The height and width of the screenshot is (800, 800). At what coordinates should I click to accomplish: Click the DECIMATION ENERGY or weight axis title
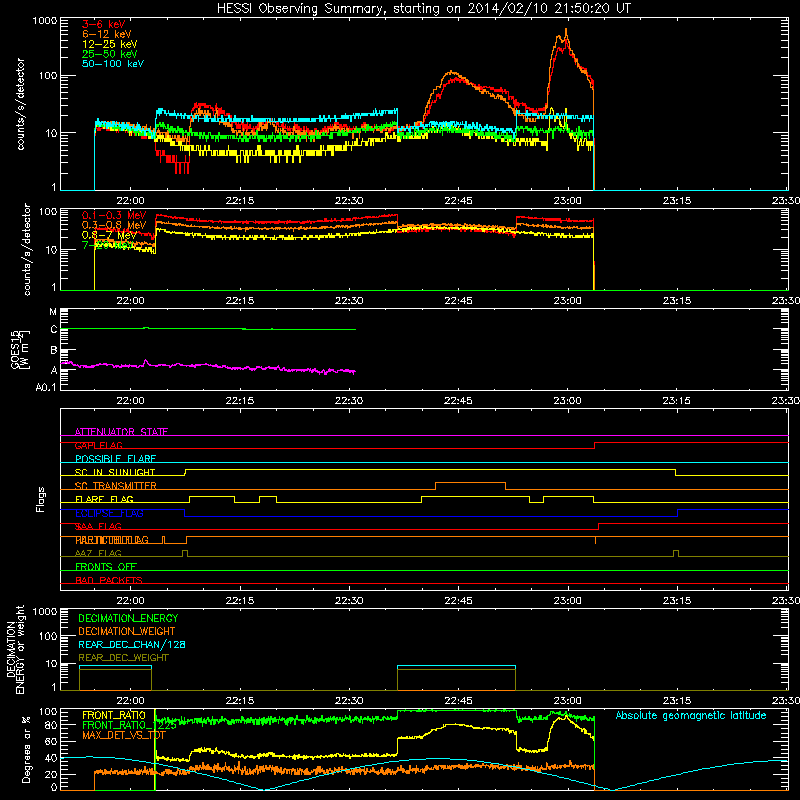(x=15, y=650)
